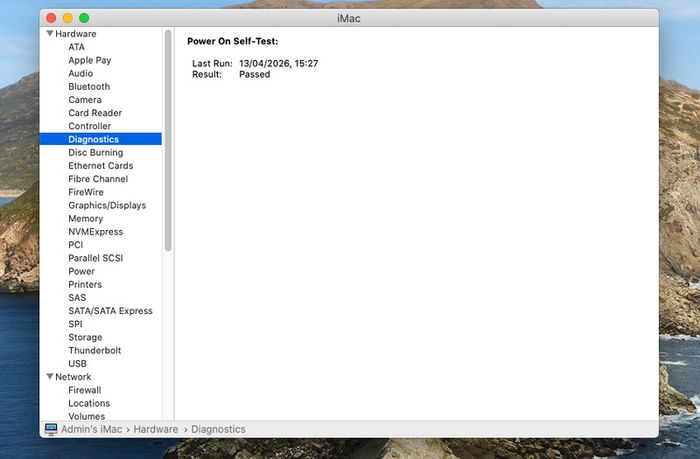
Task: Click the iMac computer icon in path bar
Action: [x=51, y=429]
